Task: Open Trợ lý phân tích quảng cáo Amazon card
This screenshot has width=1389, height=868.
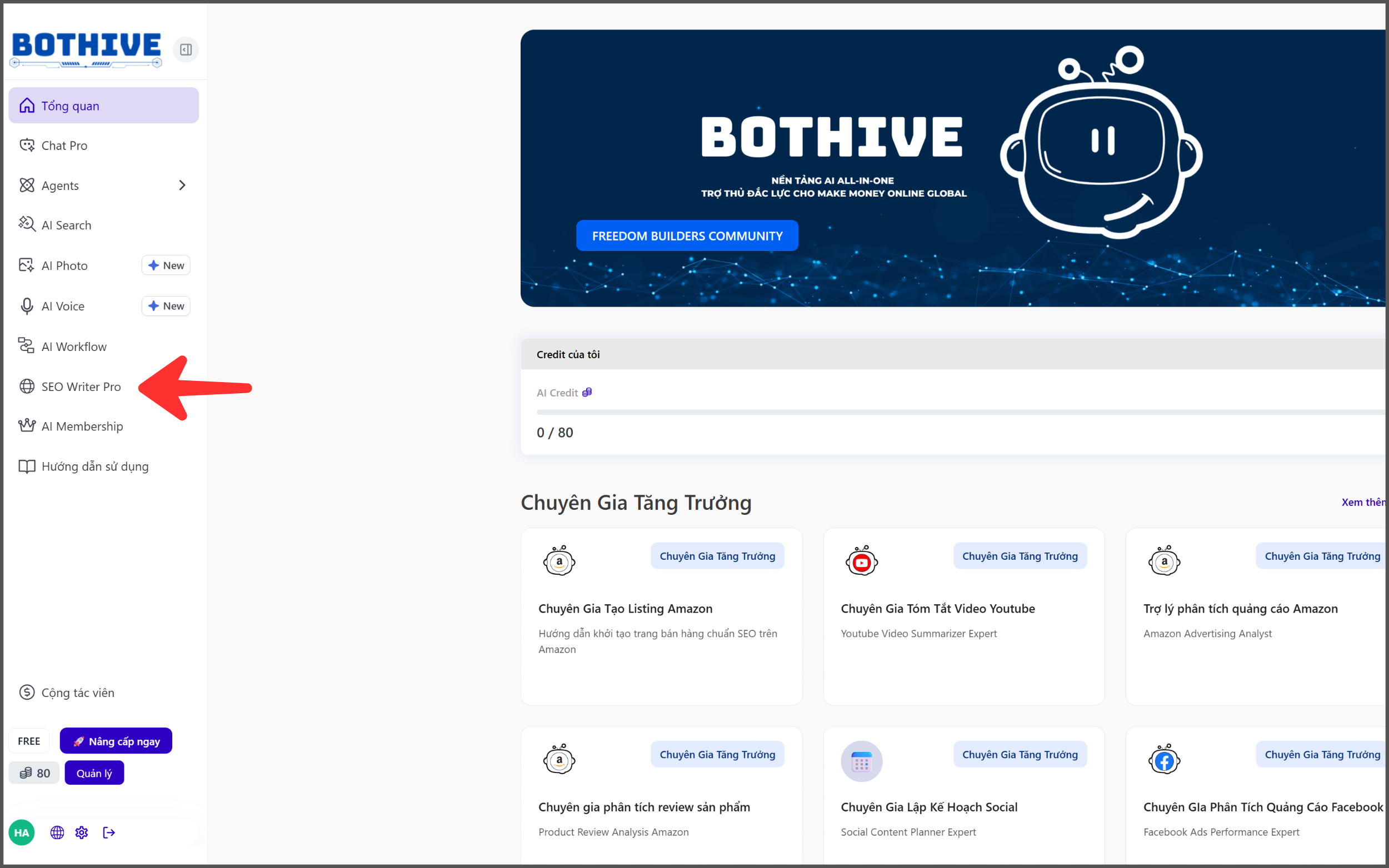Action: point(1256,617)
